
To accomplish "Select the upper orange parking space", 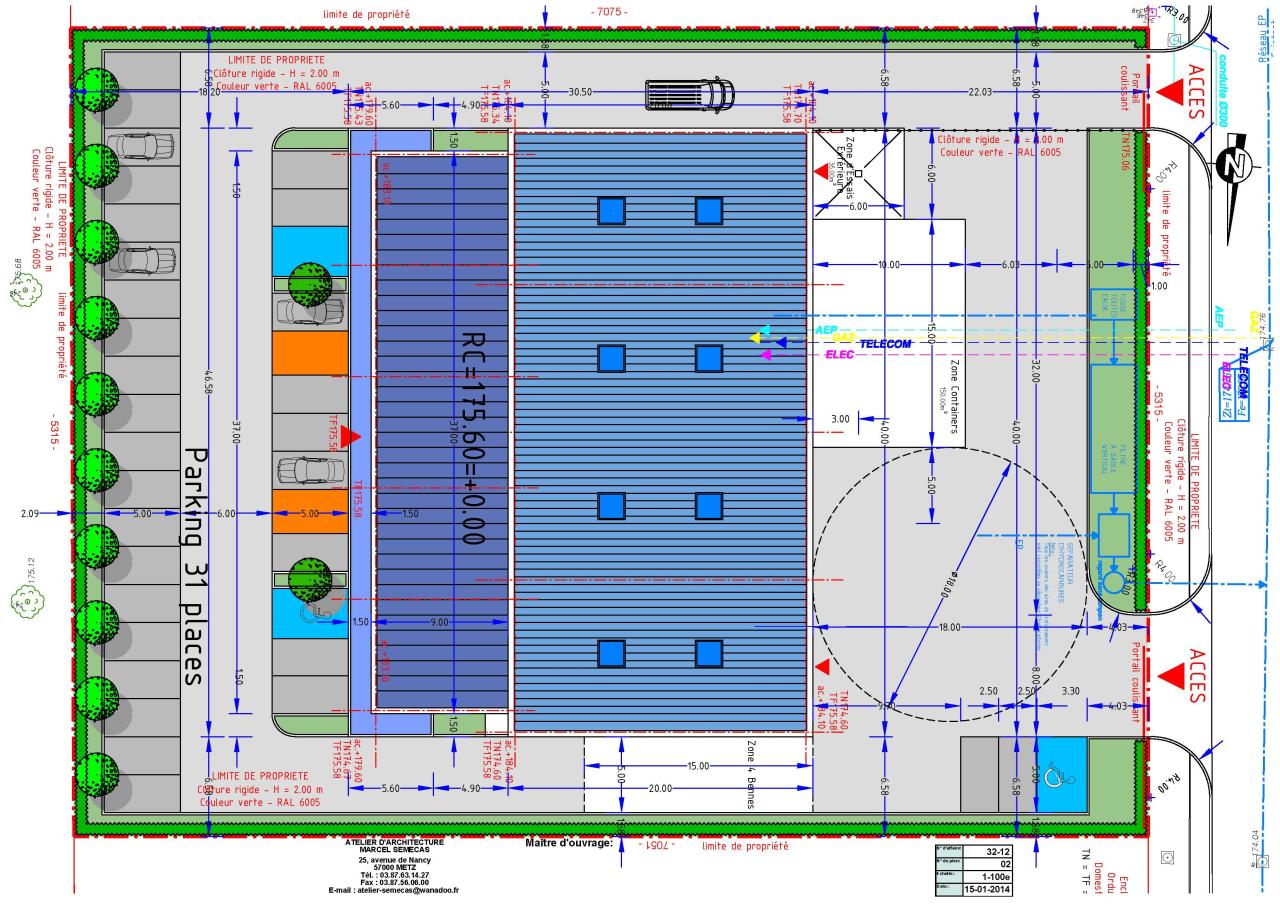I will (309, 353).
